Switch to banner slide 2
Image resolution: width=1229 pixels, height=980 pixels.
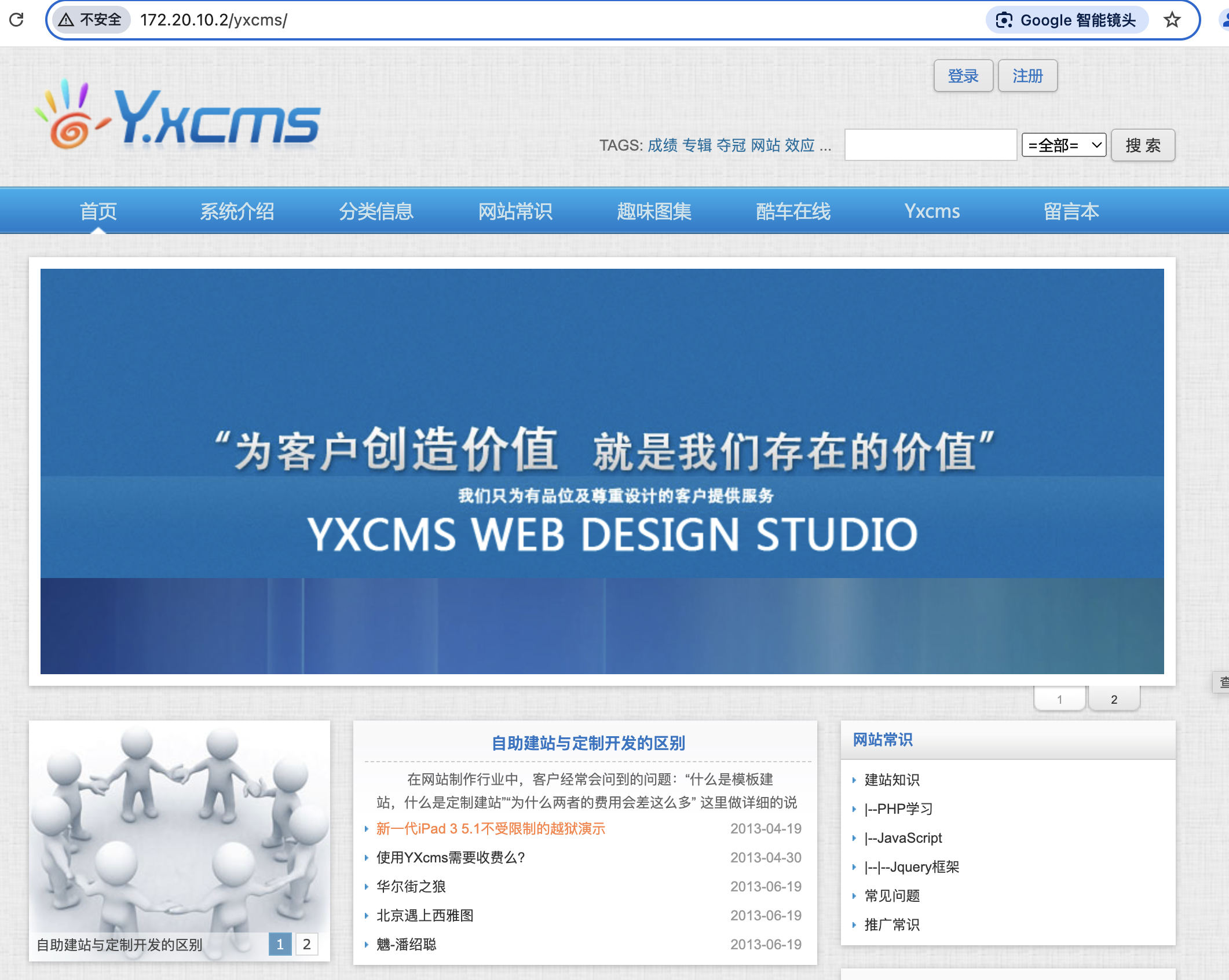[1113, 699]
